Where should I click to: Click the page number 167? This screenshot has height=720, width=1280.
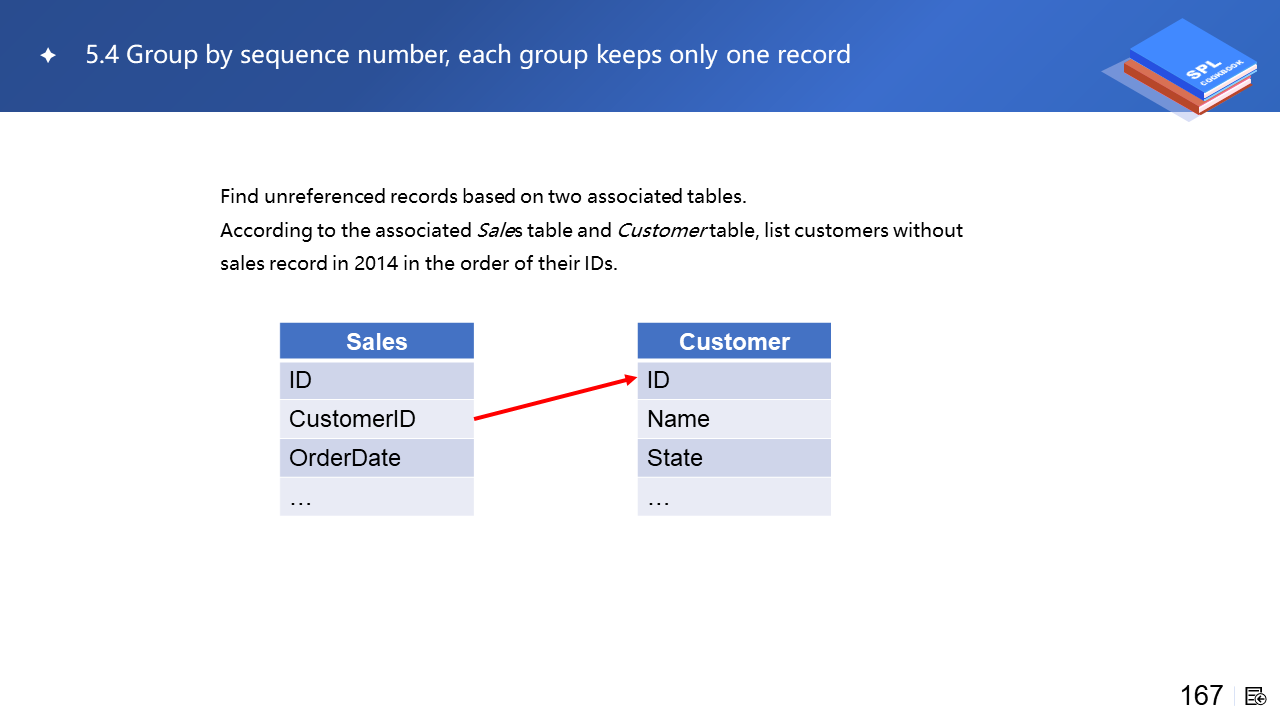coord(1201,695)
